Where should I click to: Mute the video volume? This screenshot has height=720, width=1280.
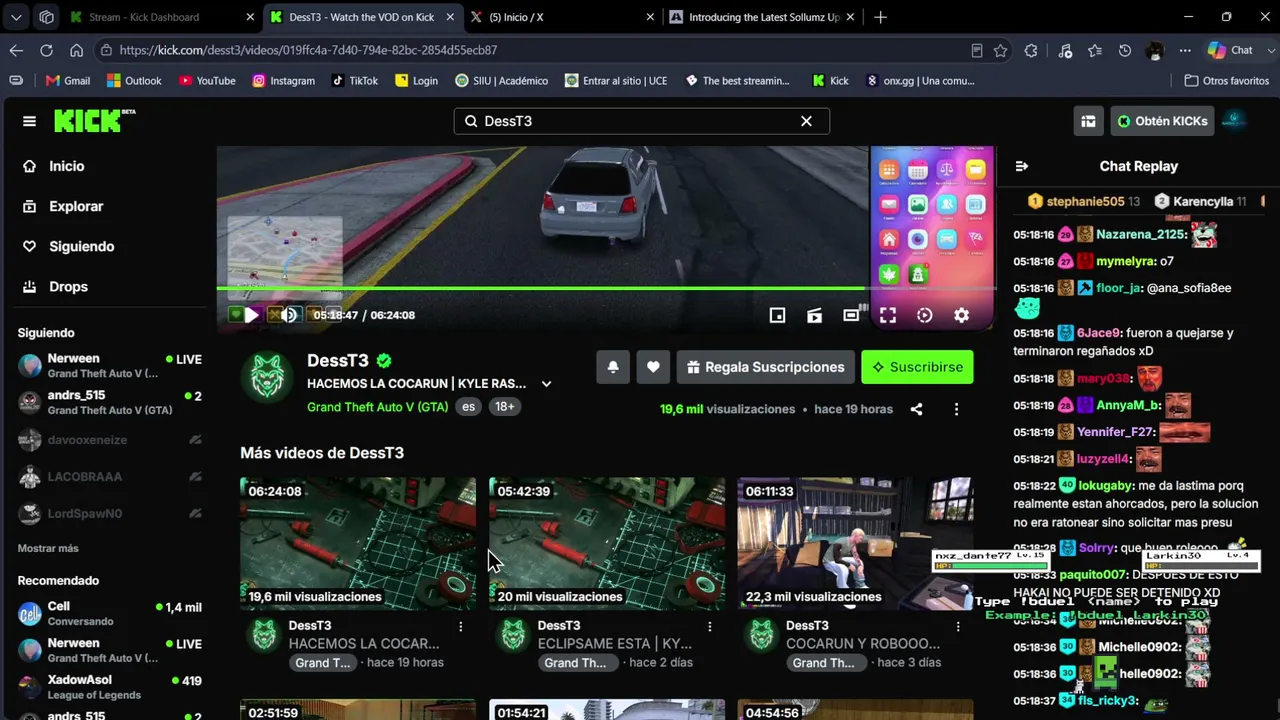[289, 315]
